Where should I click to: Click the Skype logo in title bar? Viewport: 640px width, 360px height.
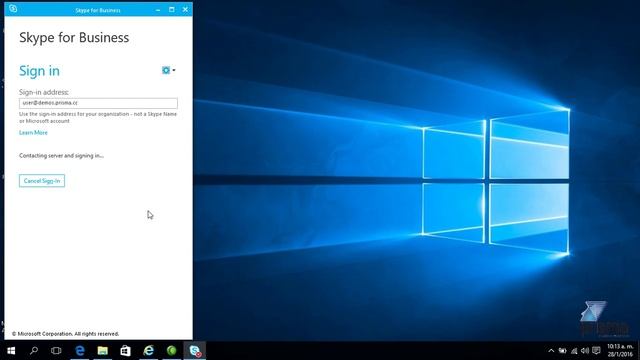pyautogui.click(x=13, y=9)
